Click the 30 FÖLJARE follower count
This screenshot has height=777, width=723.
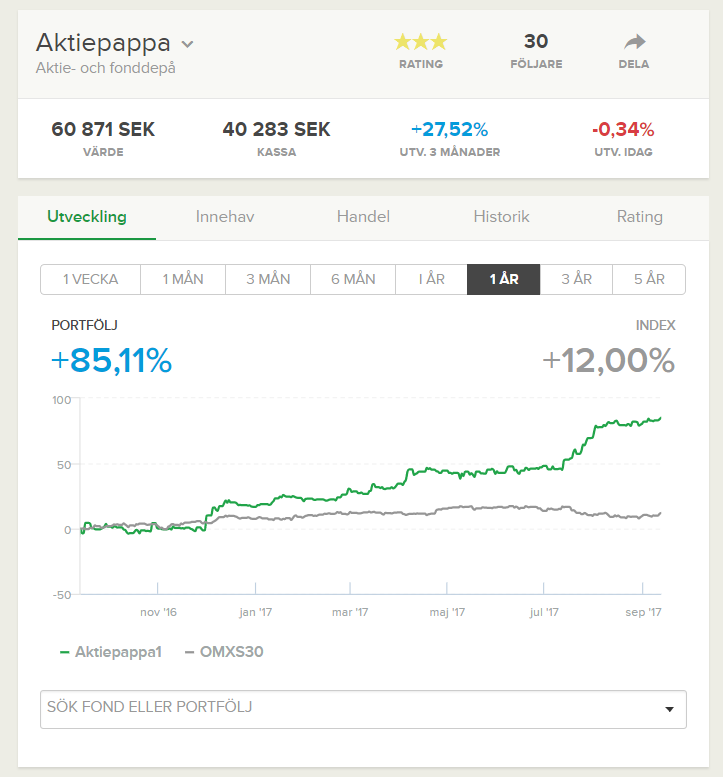click(x=536, y=51)
